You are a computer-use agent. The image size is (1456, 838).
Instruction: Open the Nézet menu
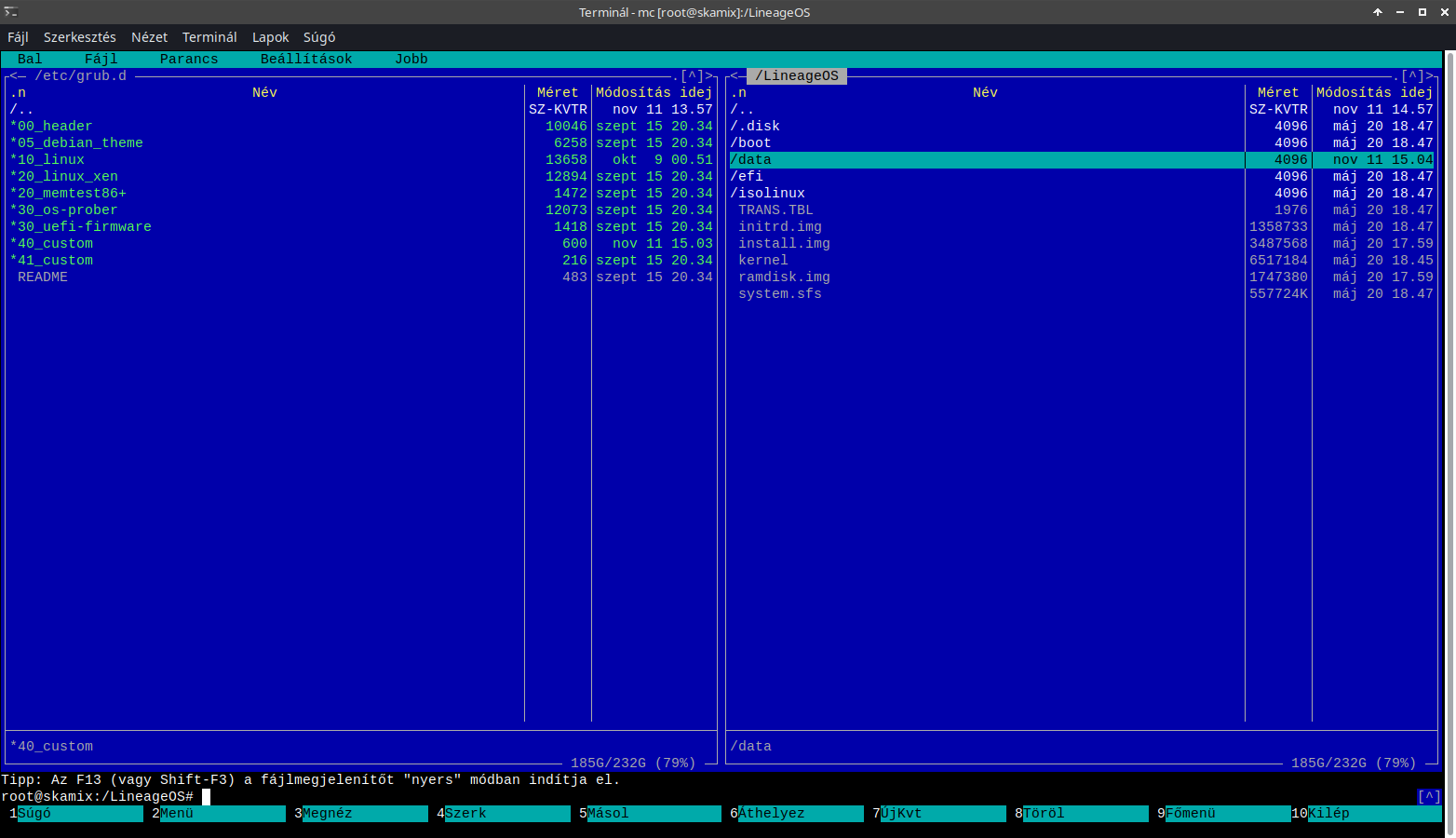coord(149,37)
